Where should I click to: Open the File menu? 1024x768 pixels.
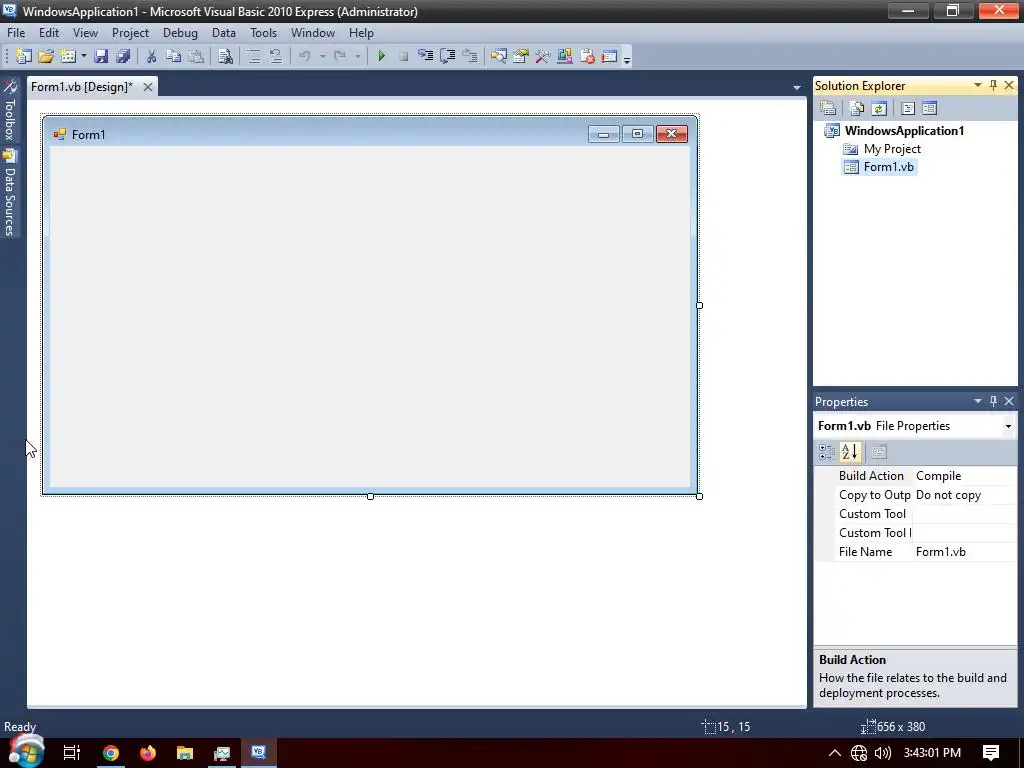(x=16, y=33)
